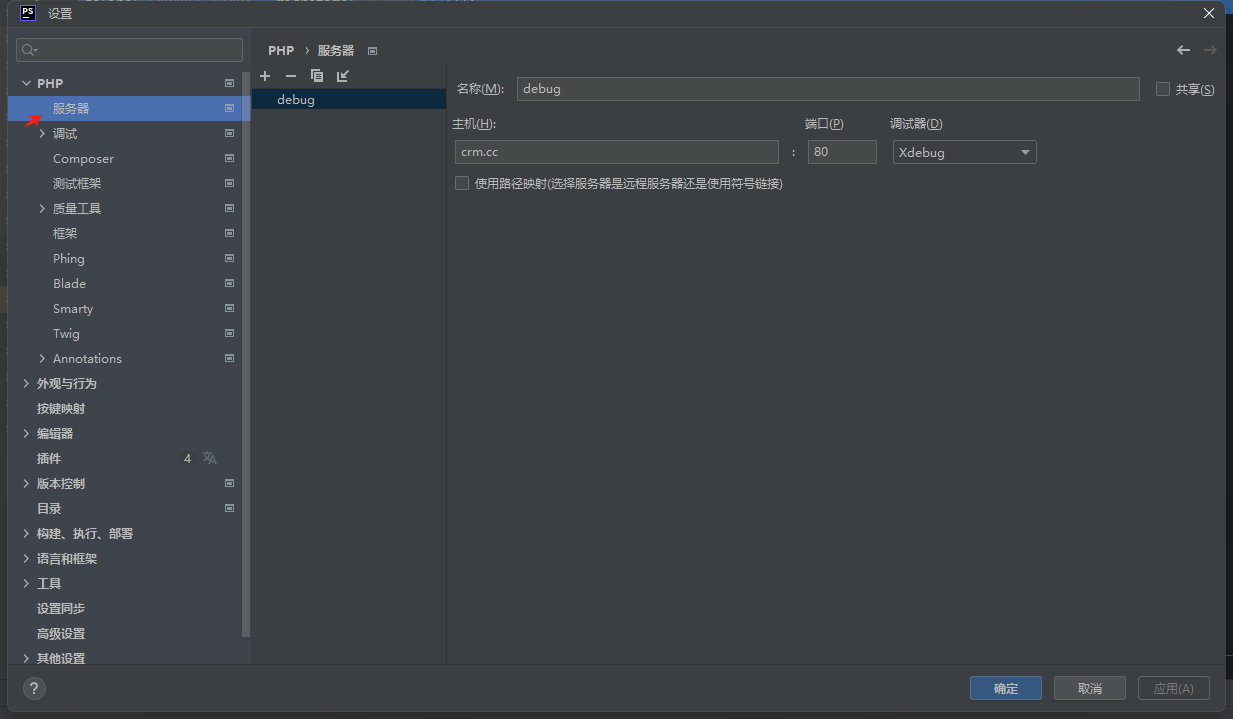This screenshot has height=719, width=1233.
Task: Click the 确定 button
Action: 1005,688
